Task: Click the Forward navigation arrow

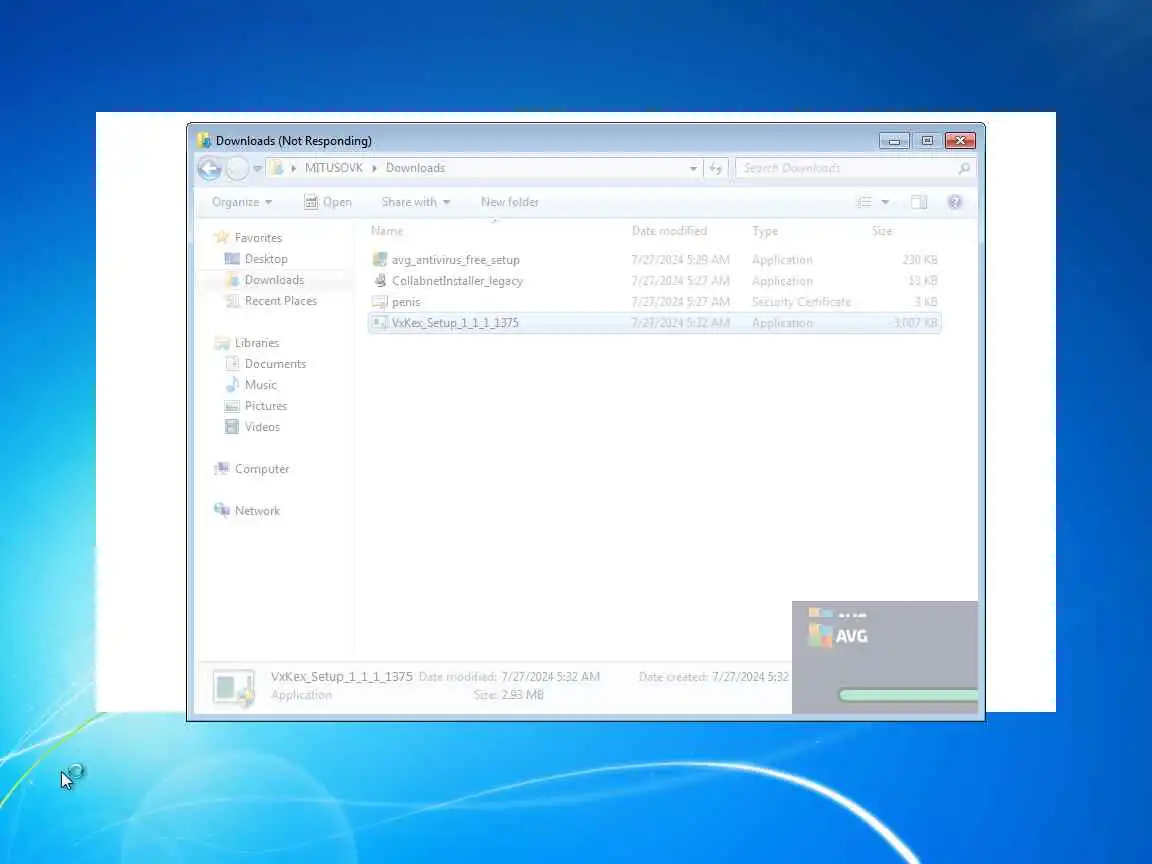Action: pos(237,169)
